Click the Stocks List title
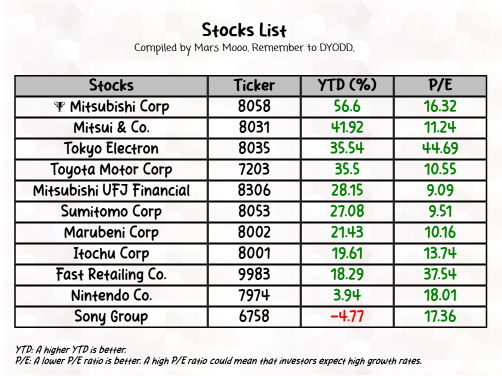Screen dimensions: 502x376 244,30
